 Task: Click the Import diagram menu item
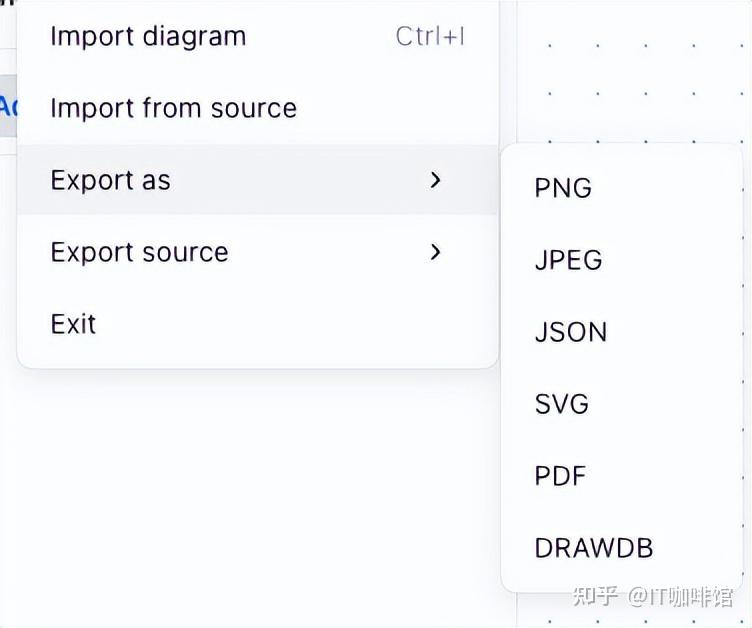click(x=148, y=37)
